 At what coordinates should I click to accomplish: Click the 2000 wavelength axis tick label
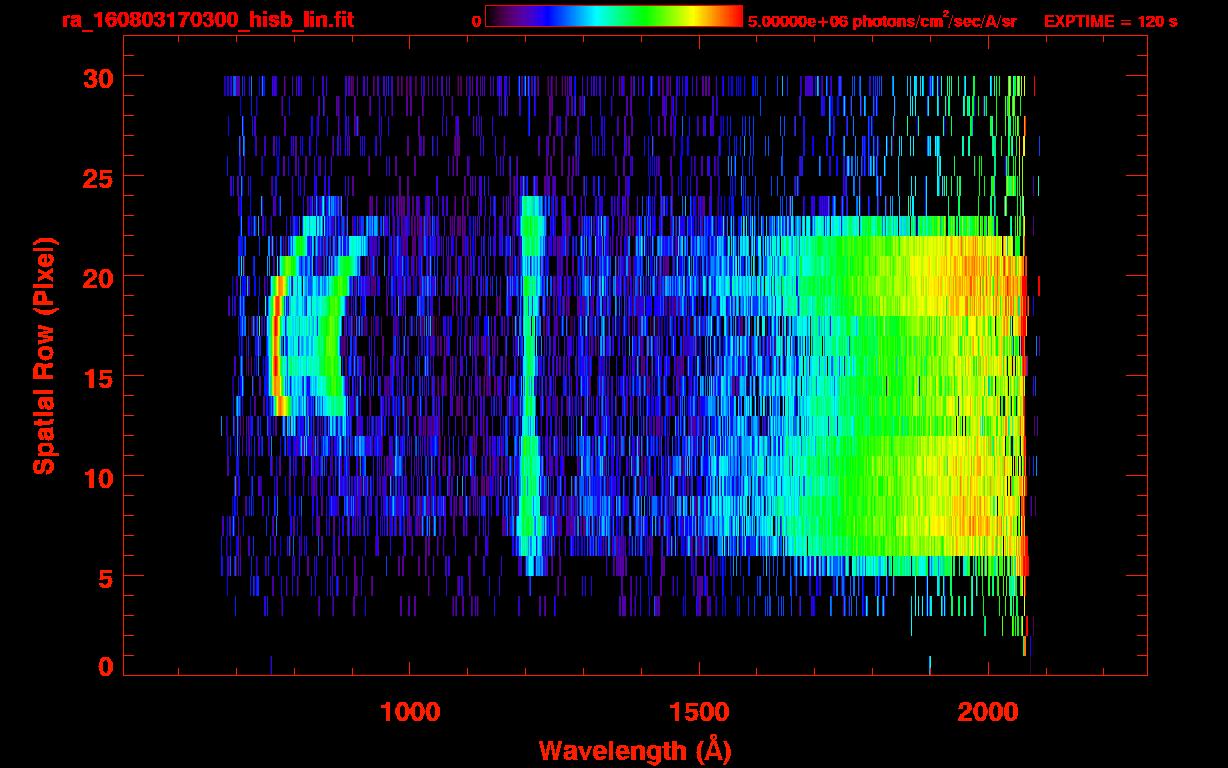[987, 712]
